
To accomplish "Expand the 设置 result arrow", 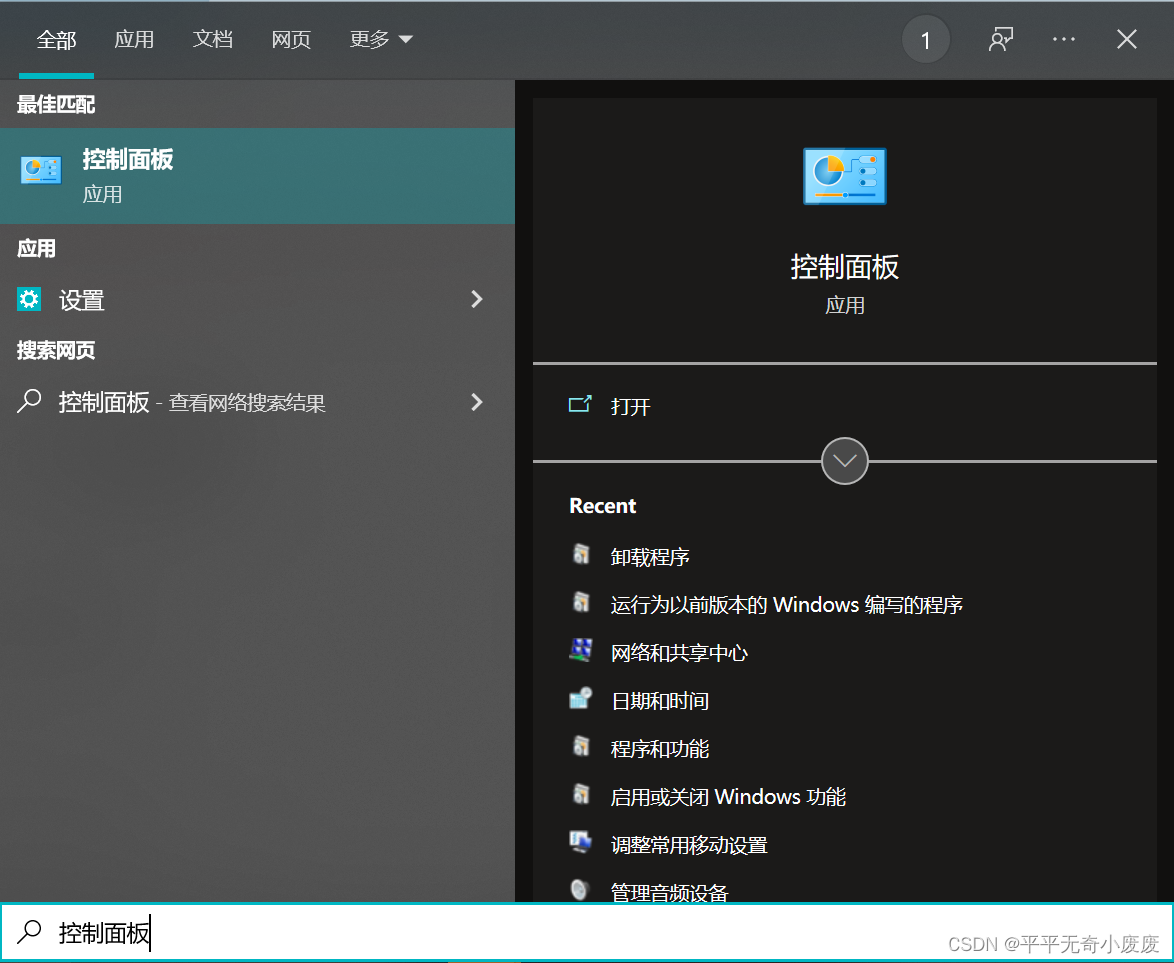I will [477, 300].
